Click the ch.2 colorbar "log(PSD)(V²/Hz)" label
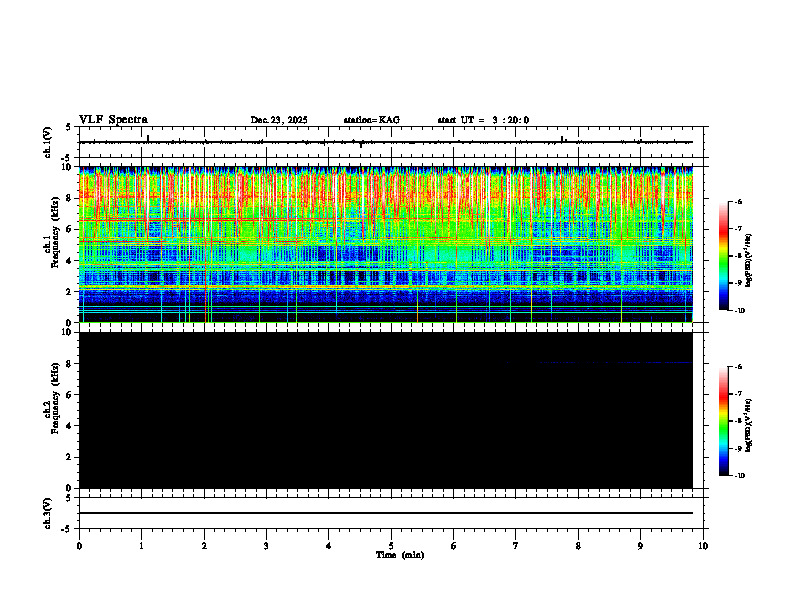Image resolution: width=792 pixels, height=612 pixels. click(749, 425)
